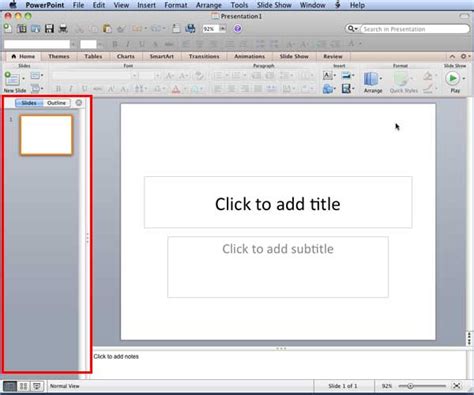The height and width of the screenshot is (395, 474).
Task: Open the File menu
Action: 78,5
